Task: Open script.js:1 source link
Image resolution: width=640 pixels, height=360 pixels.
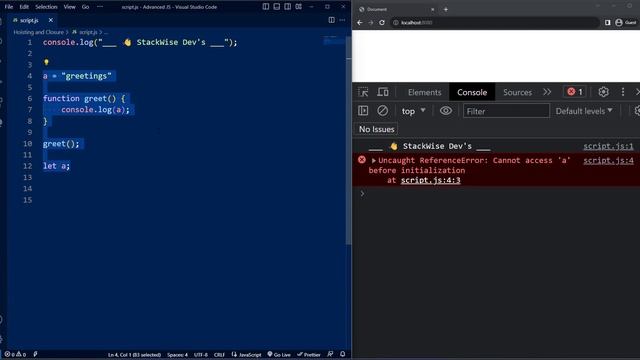Action: point(608,146)
